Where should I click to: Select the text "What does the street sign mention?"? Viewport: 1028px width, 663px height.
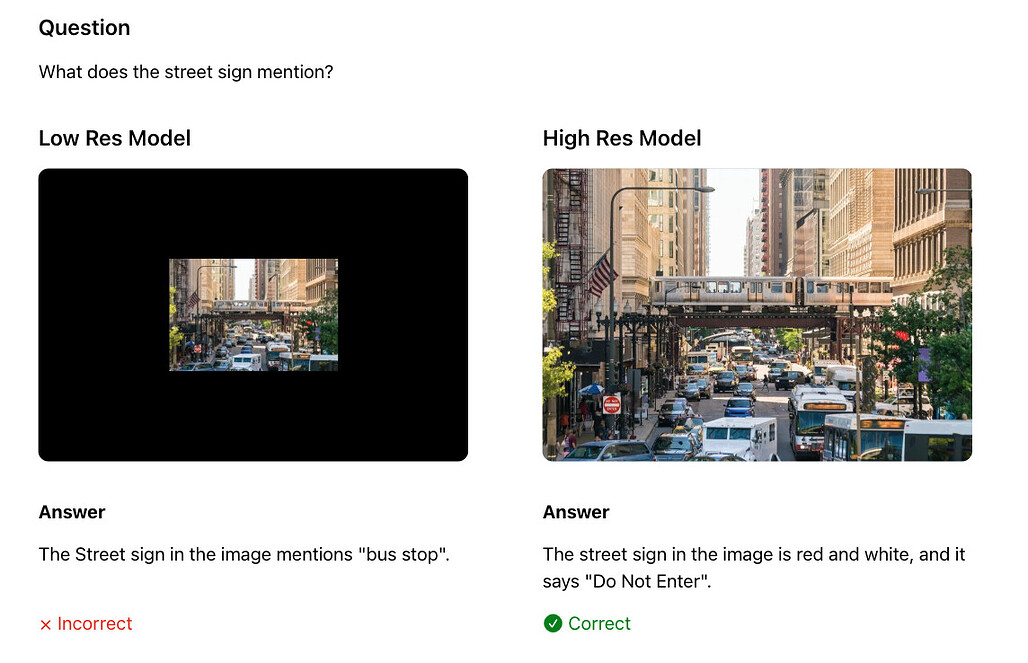point(186,71)
